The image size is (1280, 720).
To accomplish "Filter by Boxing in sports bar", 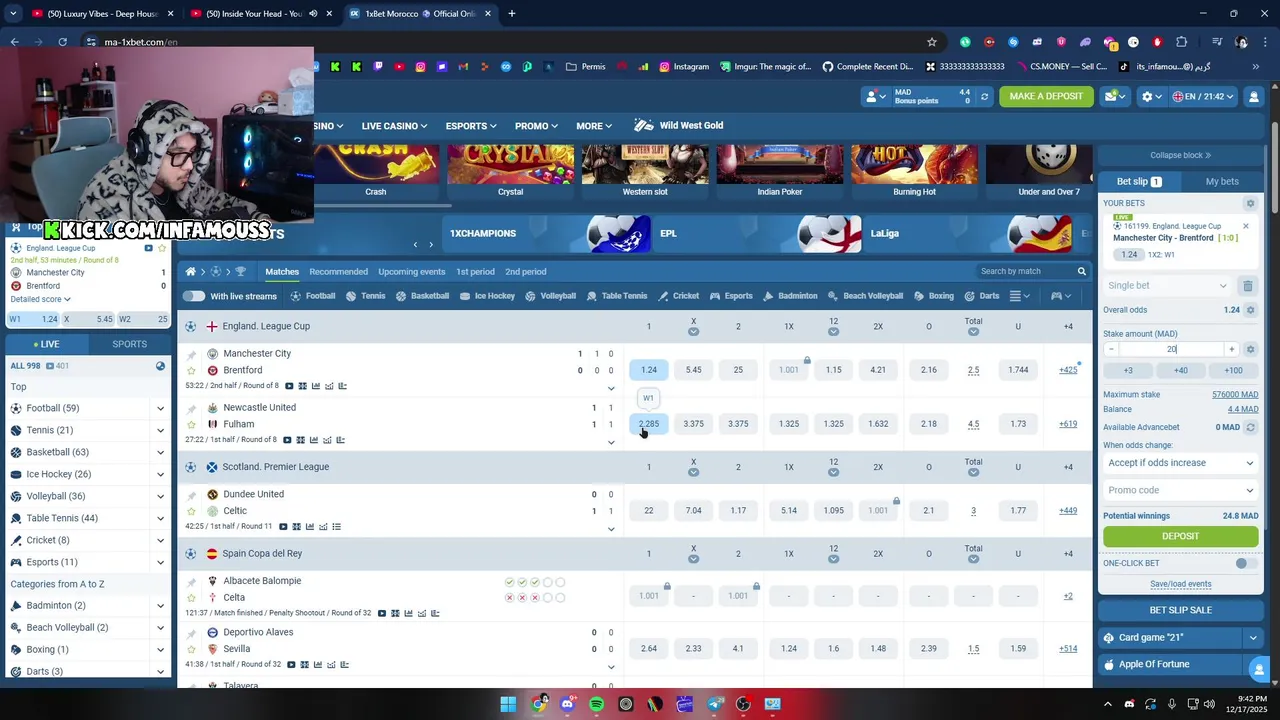I will tap(933, 296).
